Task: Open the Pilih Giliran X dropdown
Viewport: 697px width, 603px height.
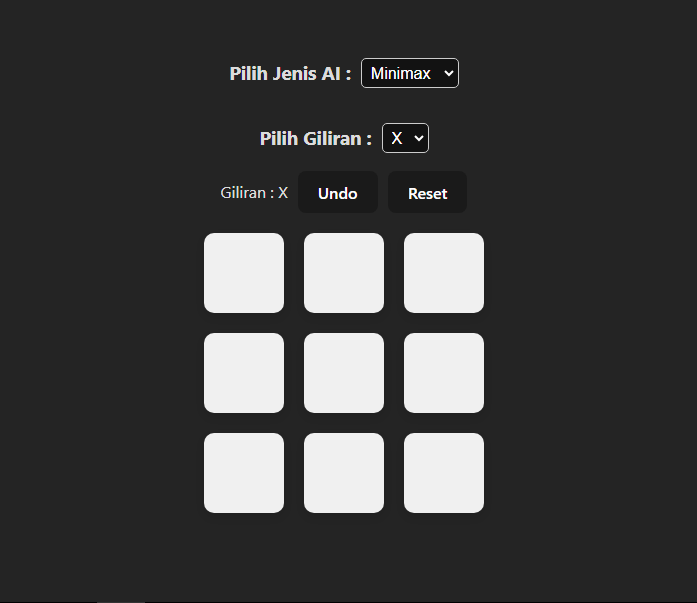Action: [405, 138]
